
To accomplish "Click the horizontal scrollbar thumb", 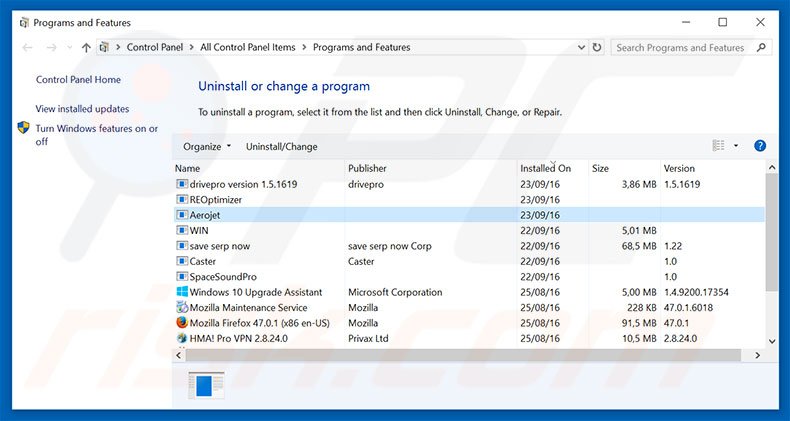I will [x=464, y=355].
